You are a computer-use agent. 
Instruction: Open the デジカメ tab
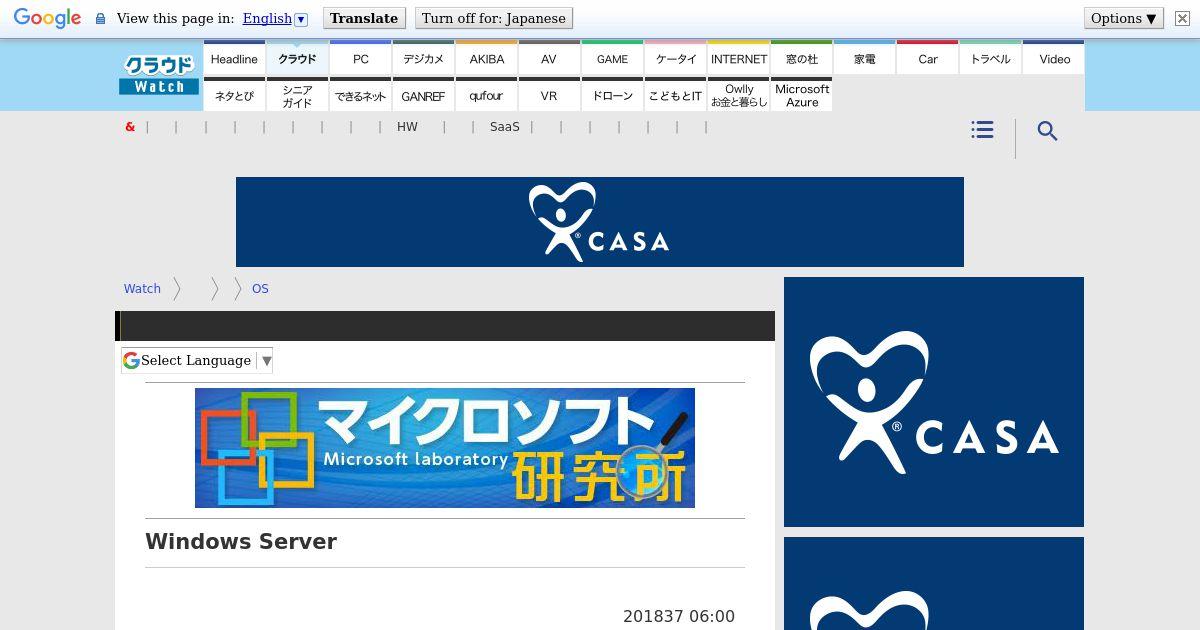tap(423, 58)
